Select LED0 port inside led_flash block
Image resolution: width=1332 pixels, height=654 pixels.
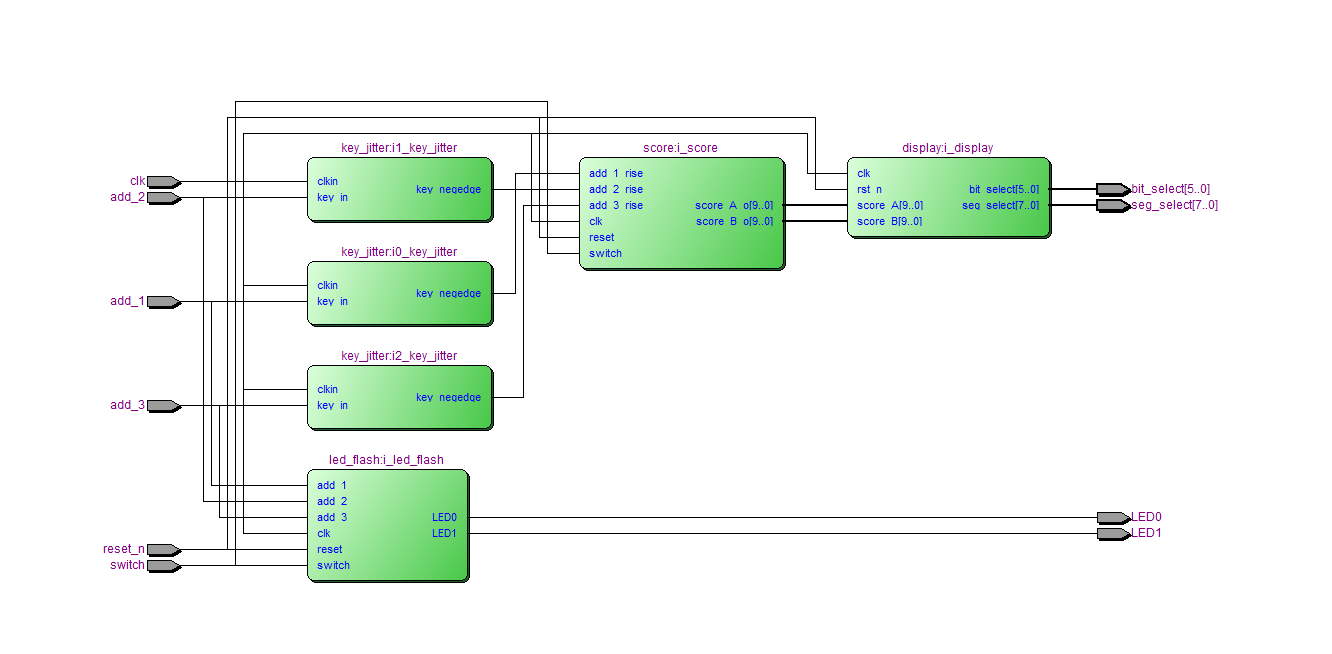coord(445,518)
